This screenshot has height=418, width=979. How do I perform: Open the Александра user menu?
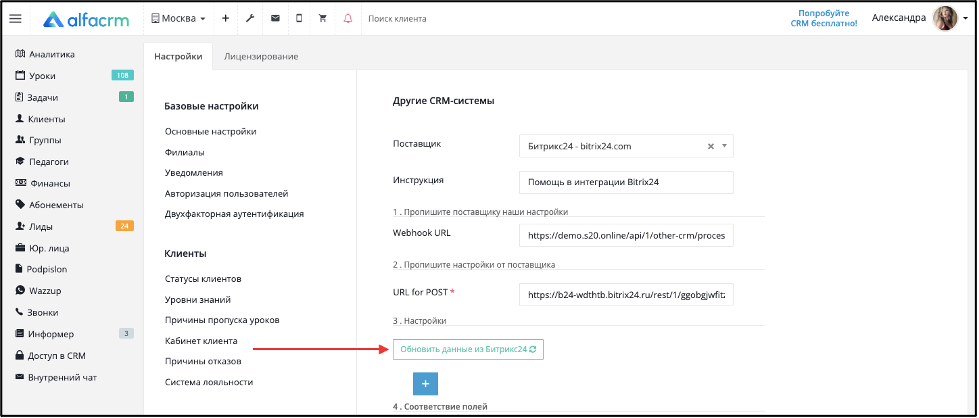tap(898, 18)
